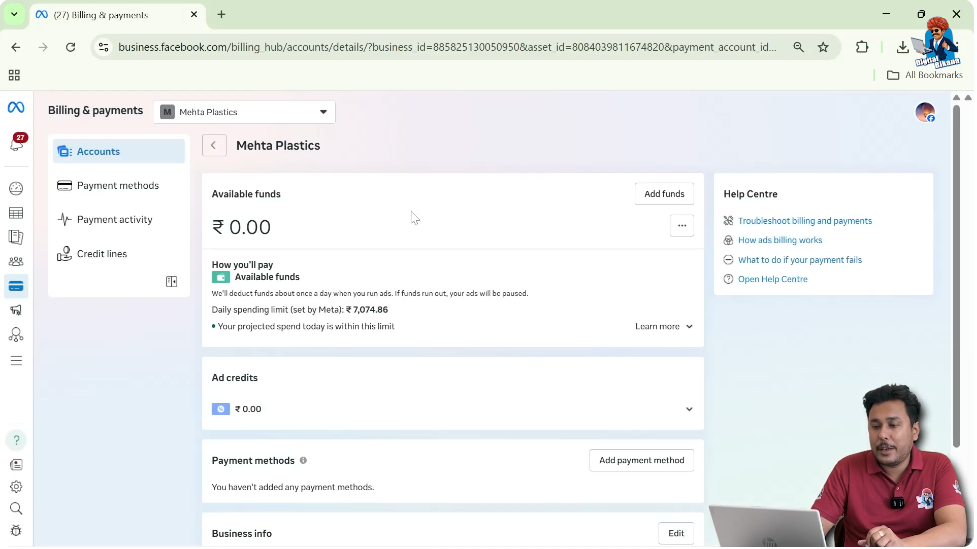This screenshot has height=549, width=977.
Task: Click the page vertical scrollbar thumb
Action: 956,275
